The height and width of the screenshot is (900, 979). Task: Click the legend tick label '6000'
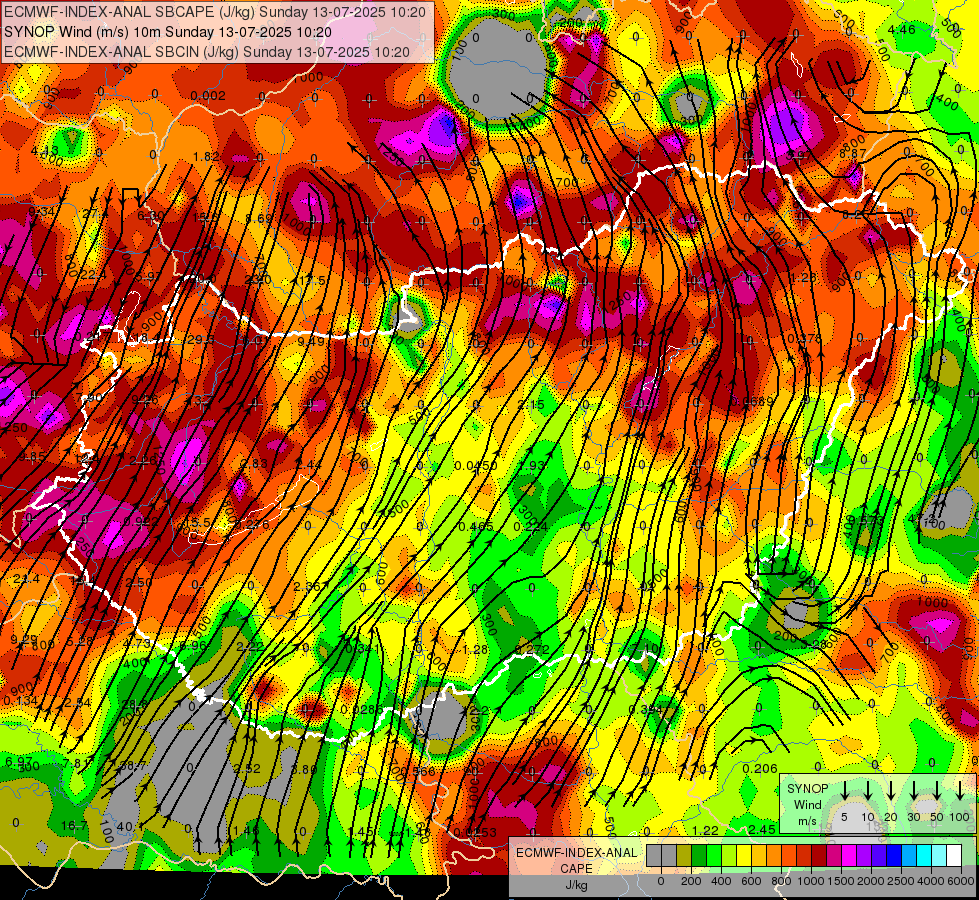tap(961, 881)
